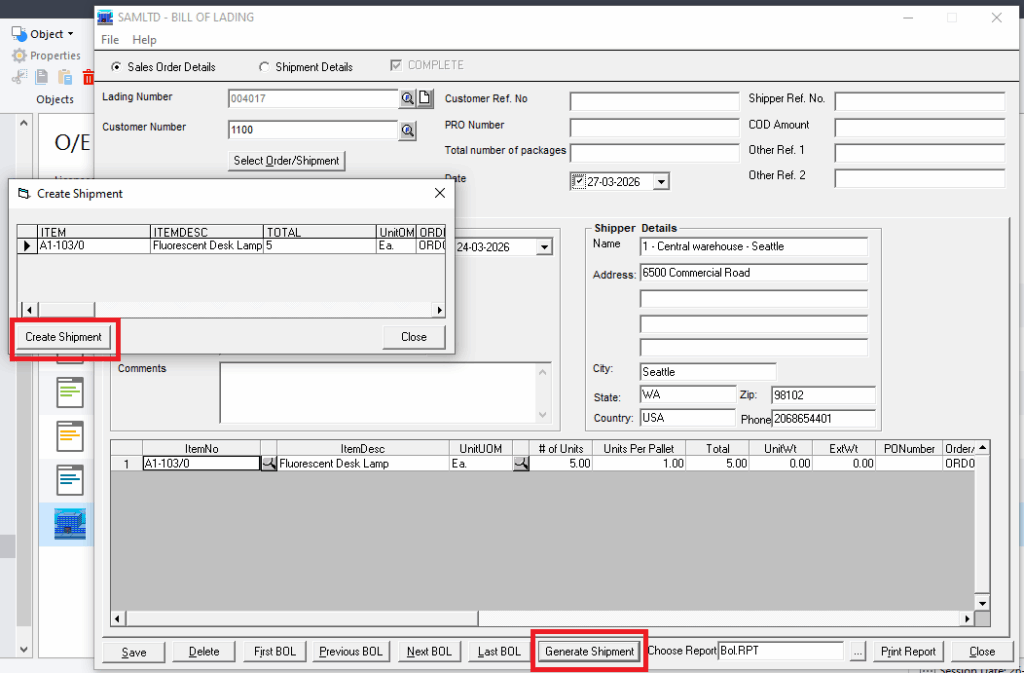Click the Generate Shipment button
The image size is (1024, 673).
point(589,651)
